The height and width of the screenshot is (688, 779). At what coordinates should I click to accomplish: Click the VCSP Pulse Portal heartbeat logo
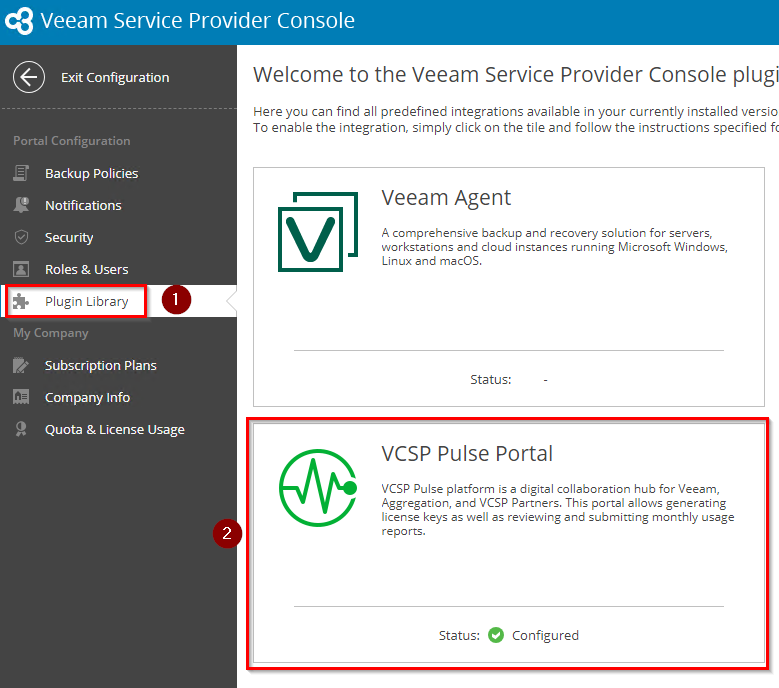pos(318,488)
